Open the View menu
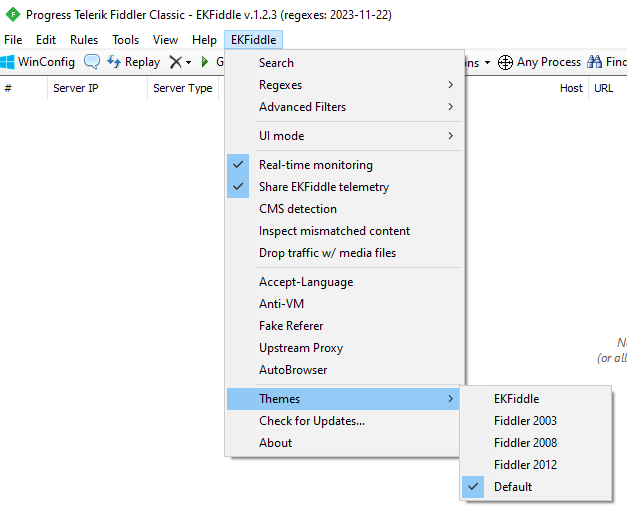 click(x=165, y=40)
